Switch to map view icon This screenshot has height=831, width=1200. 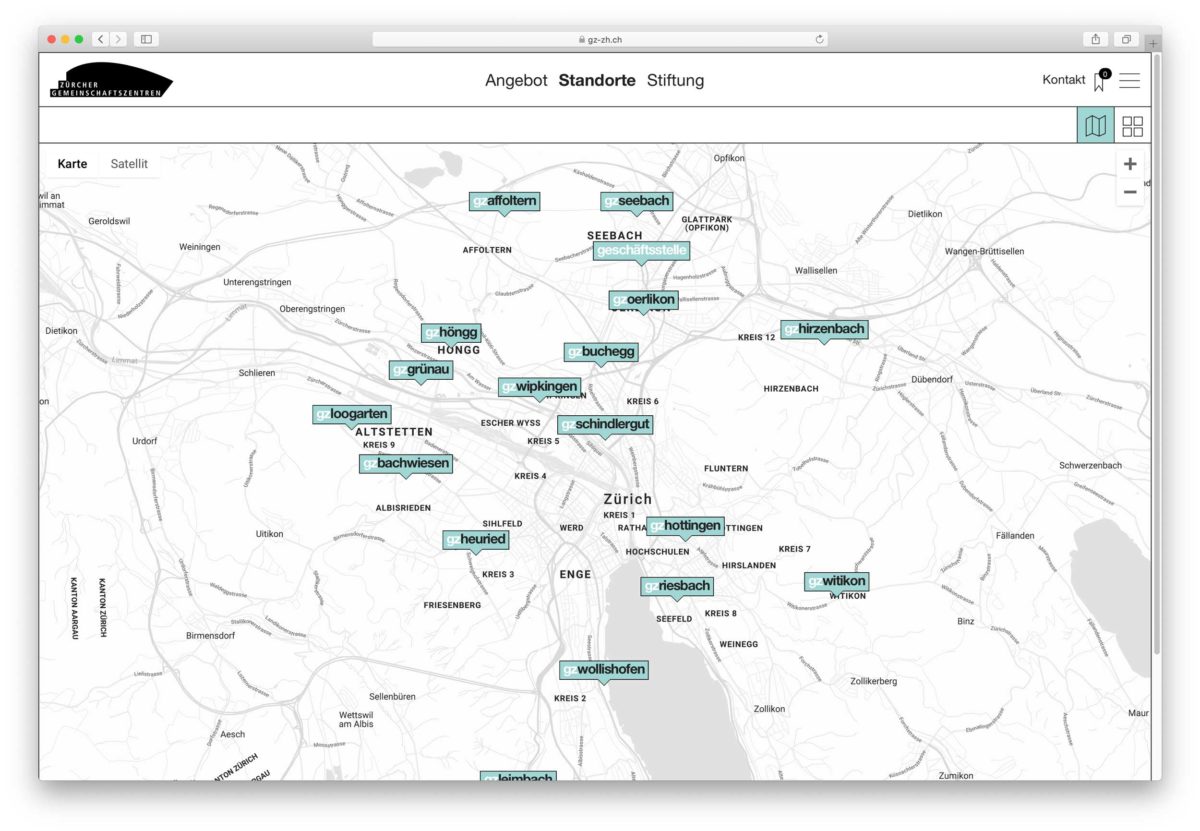pos(1096,126)
